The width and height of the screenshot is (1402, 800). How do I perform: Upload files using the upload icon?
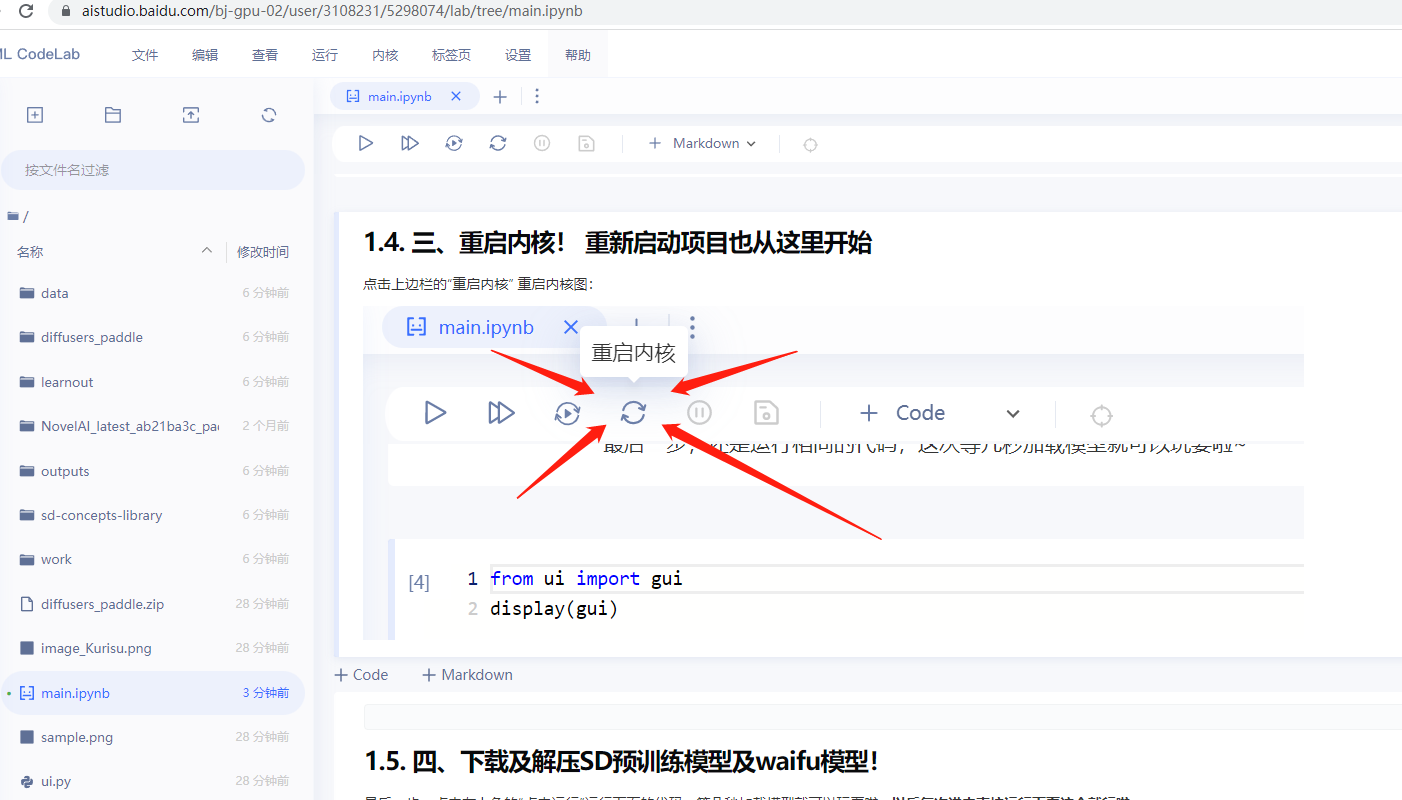coord(191,115)
